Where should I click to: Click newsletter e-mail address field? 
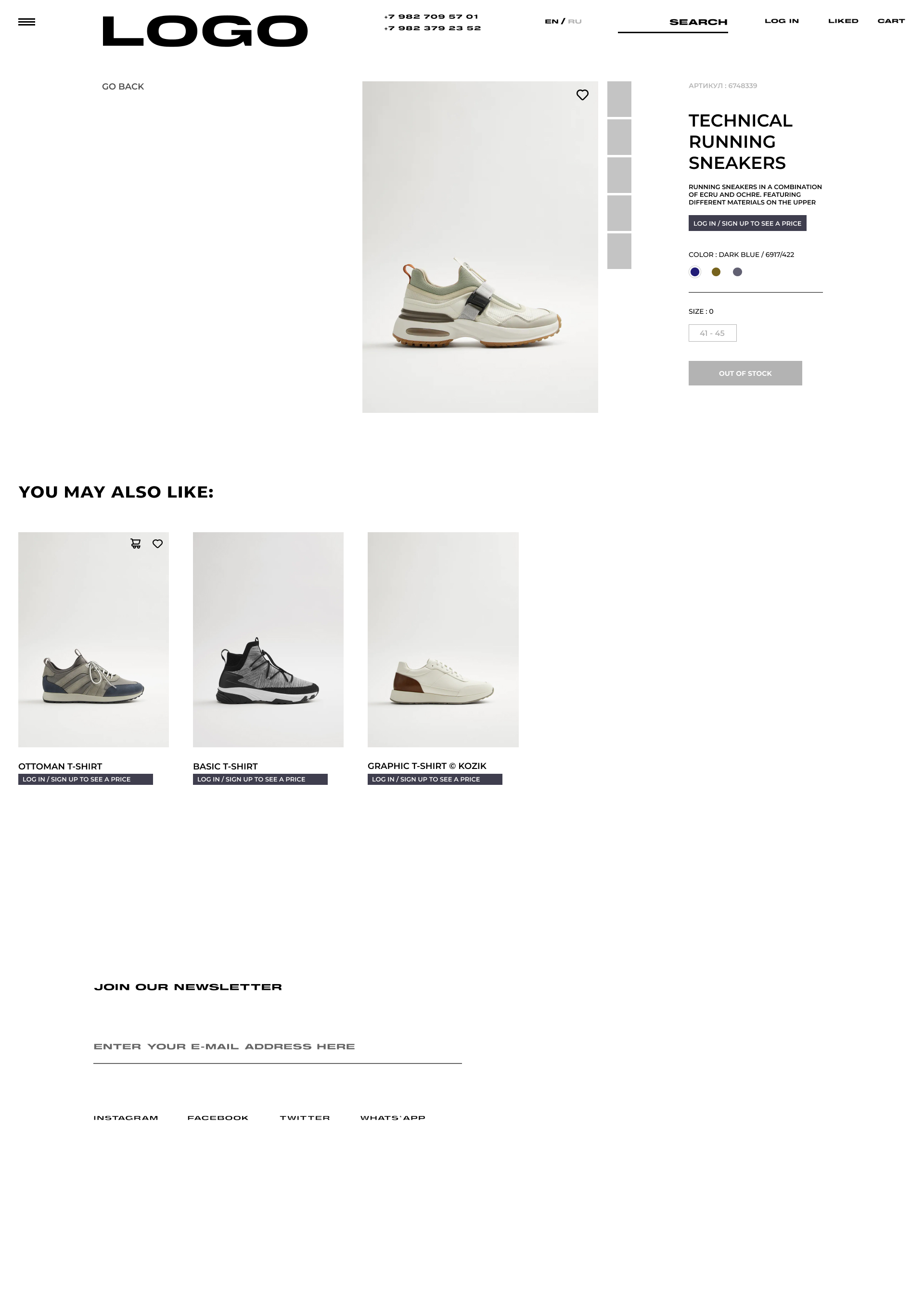[278, 1047]
